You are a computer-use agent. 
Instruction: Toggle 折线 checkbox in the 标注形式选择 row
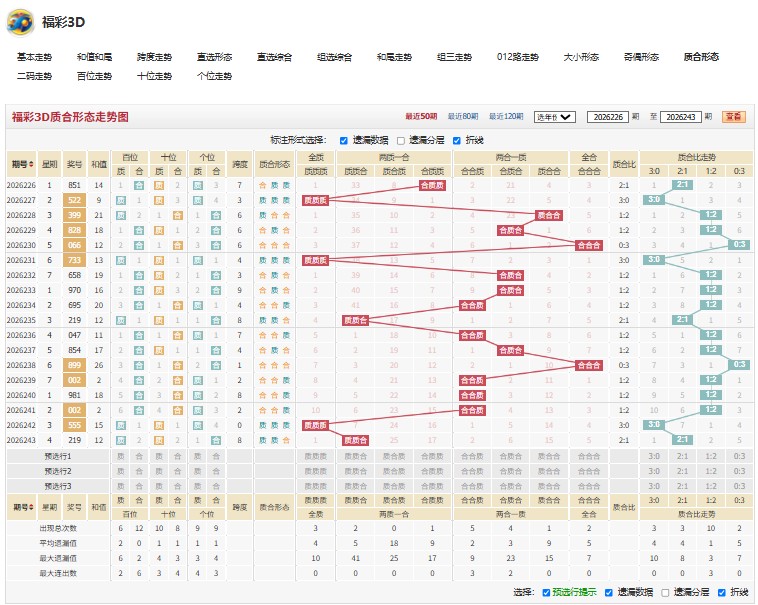point(457,141)
